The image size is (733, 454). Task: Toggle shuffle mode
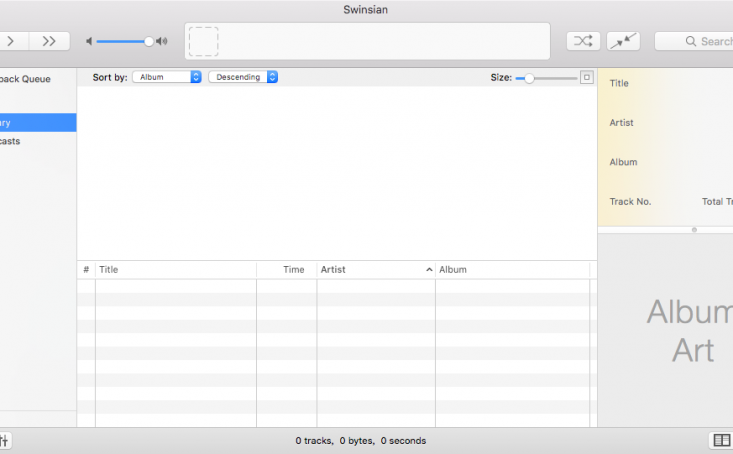tap(583, 41)
